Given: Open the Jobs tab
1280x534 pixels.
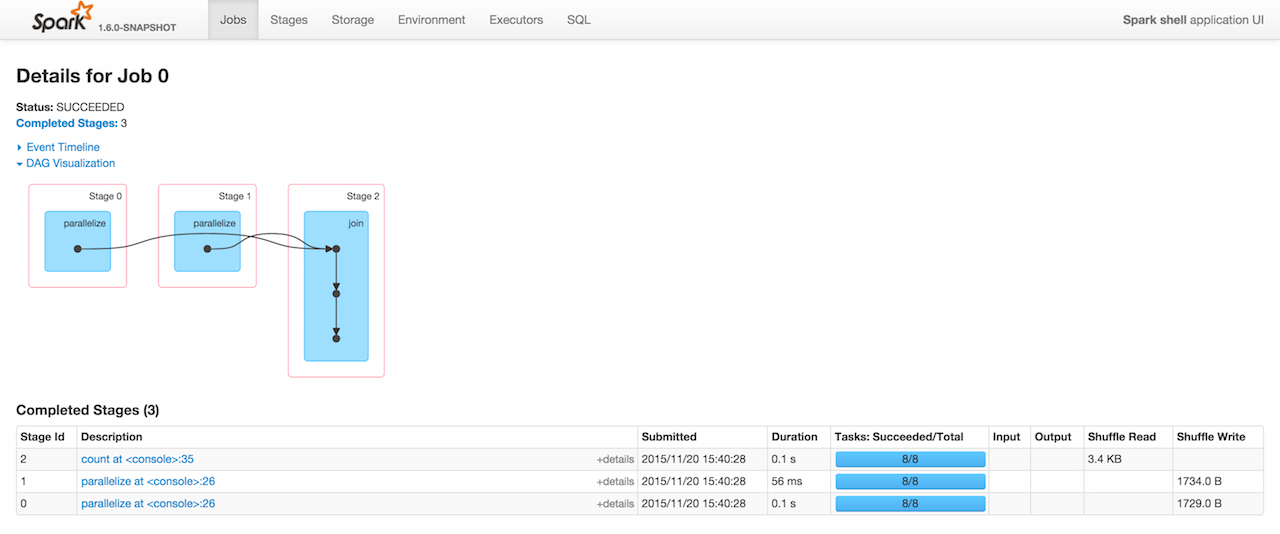Looking at the screenshot, I should click(x=233, y=20).
